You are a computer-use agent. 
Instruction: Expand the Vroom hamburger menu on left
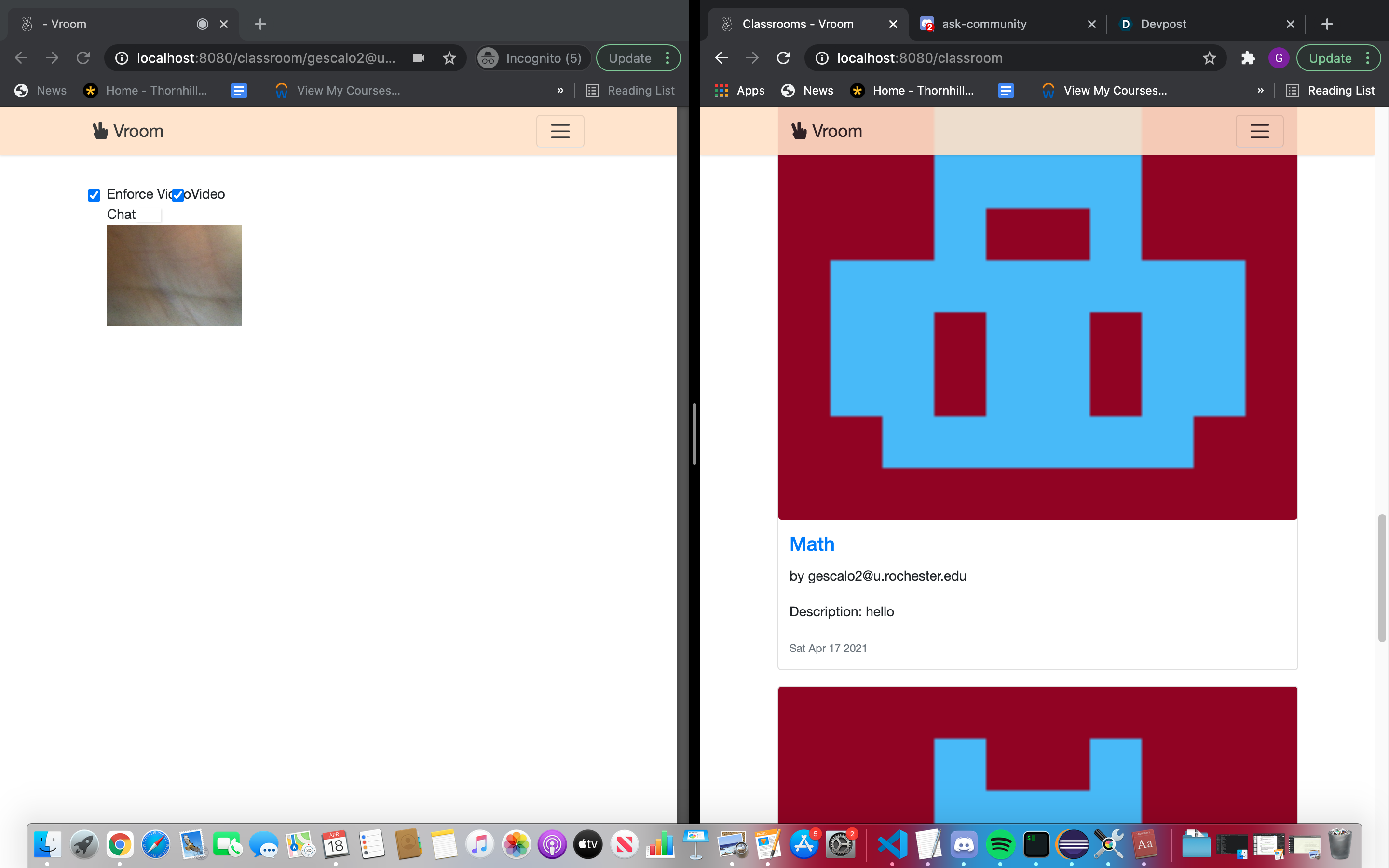click(559, 131)
